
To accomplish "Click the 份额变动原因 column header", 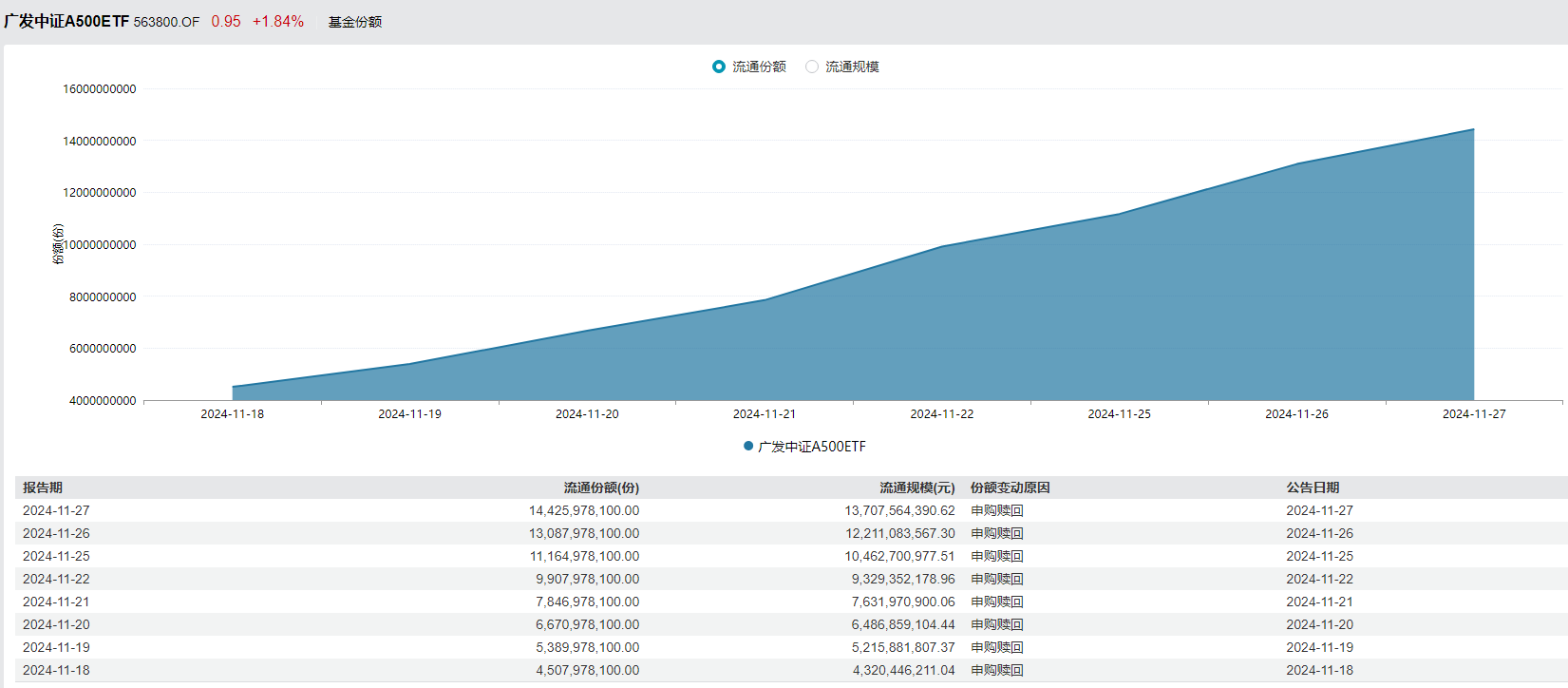I will (1011, 487).
